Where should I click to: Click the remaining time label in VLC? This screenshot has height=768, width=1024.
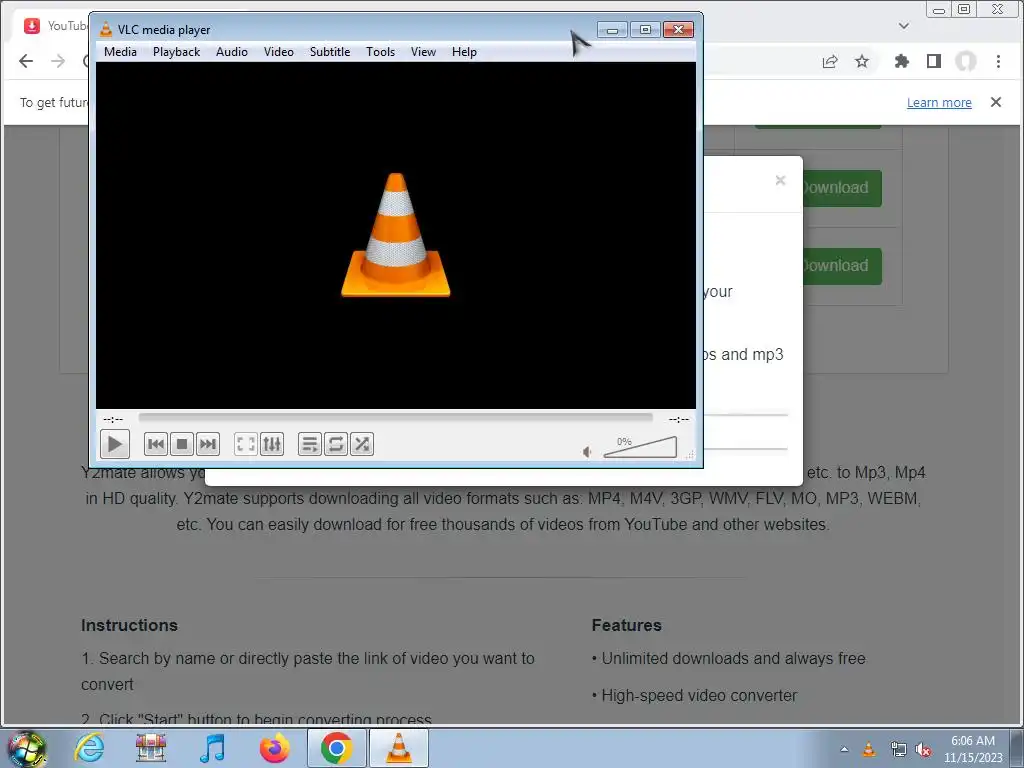click(679, 419)
